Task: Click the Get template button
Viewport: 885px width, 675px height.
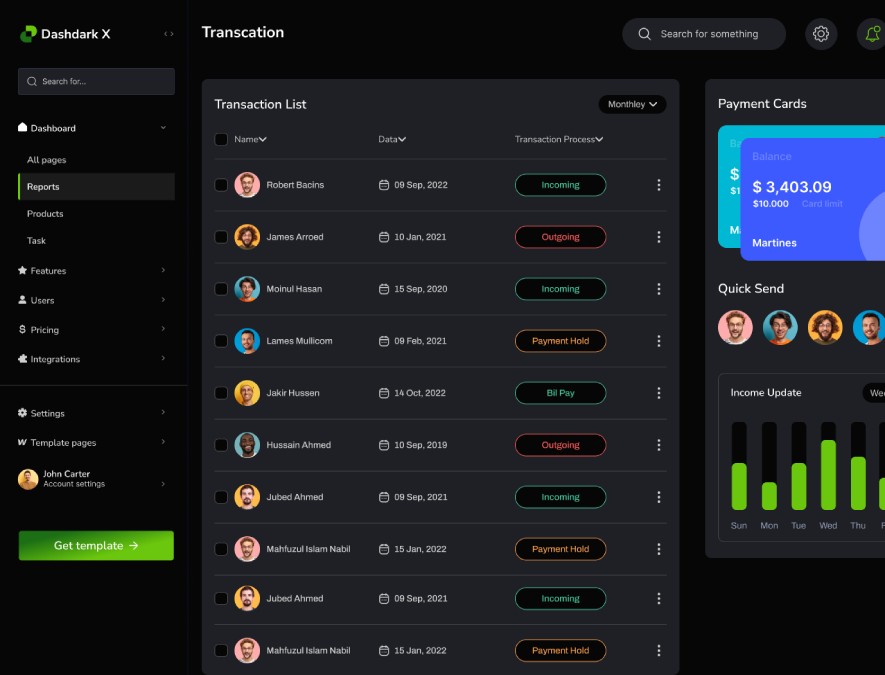Action: (x=96, y=546)
